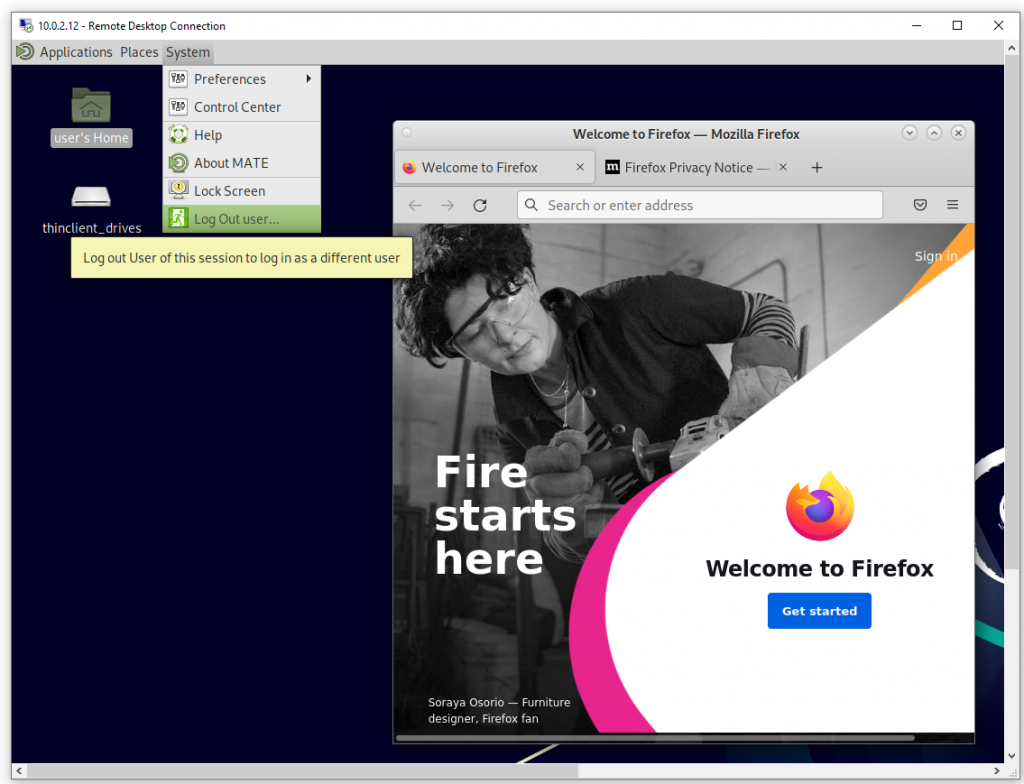Click the Soraya Osorio caption text
The height and width of the screenshot is (784, 1024).
coord(499,710)
